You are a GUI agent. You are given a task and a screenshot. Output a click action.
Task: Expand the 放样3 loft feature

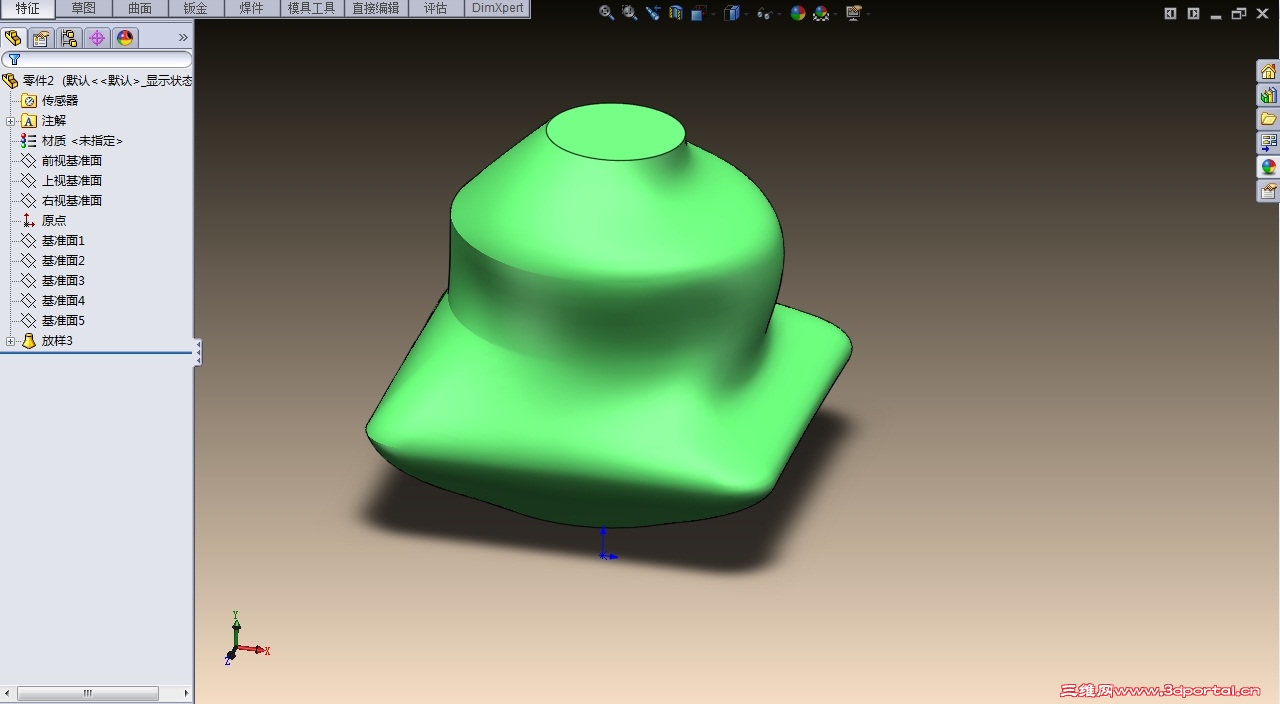(x=10, y=341)
